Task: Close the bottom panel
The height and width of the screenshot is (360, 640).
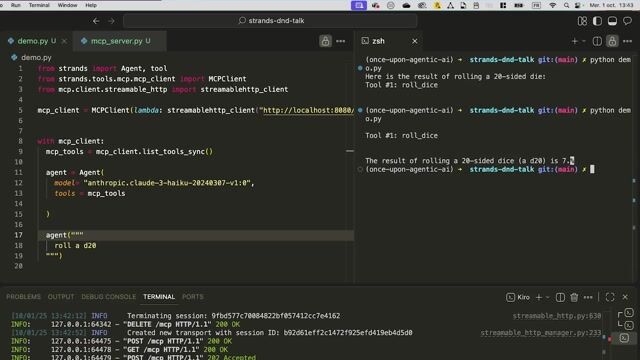Action: click(625, 297)
